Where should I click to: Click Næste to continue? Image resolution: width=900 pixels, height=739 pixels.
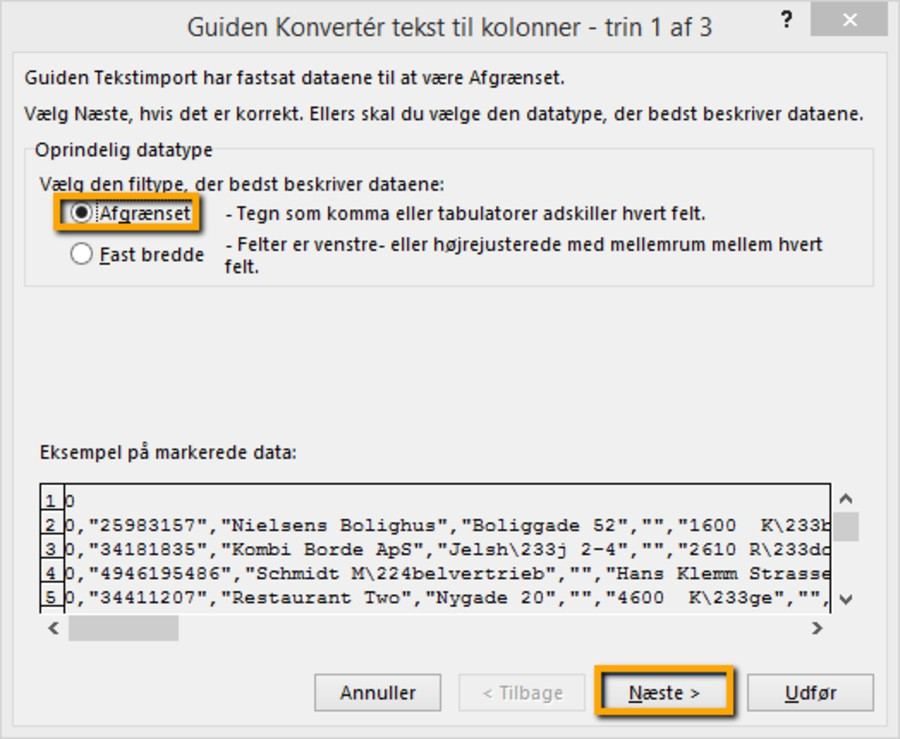[665, 693]
